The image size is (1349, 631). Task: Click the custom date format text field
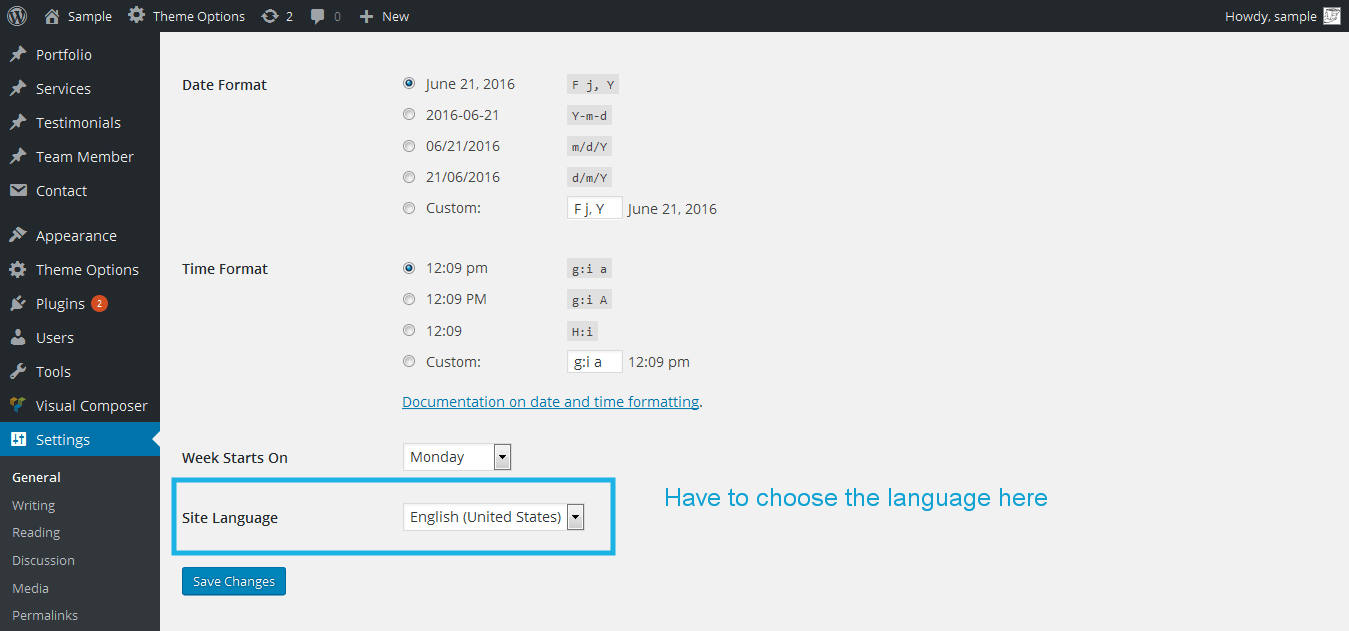coord(594,208)
